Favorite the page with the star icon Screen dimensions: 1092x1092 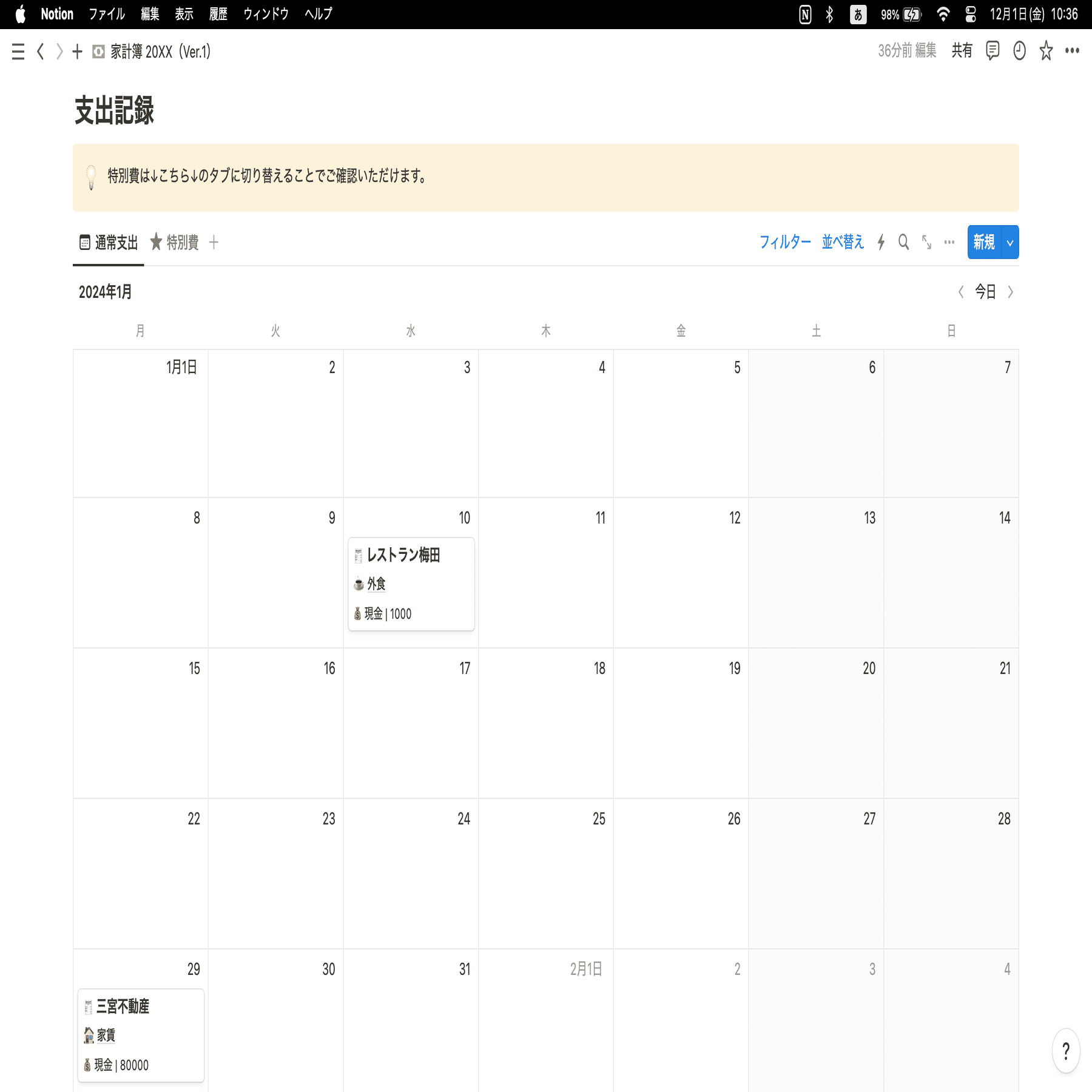pos(1046,50)
